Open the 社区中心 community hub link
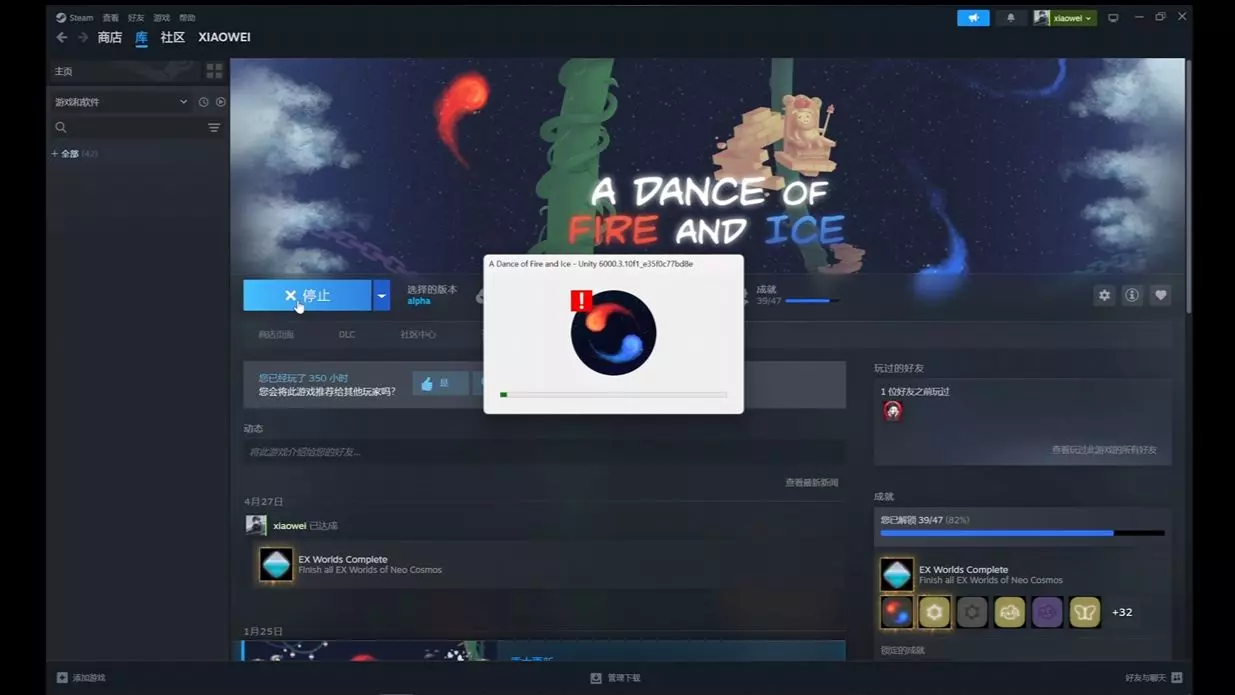The width and height of the screenshot is (1235, 695). [x=418, y=334]
